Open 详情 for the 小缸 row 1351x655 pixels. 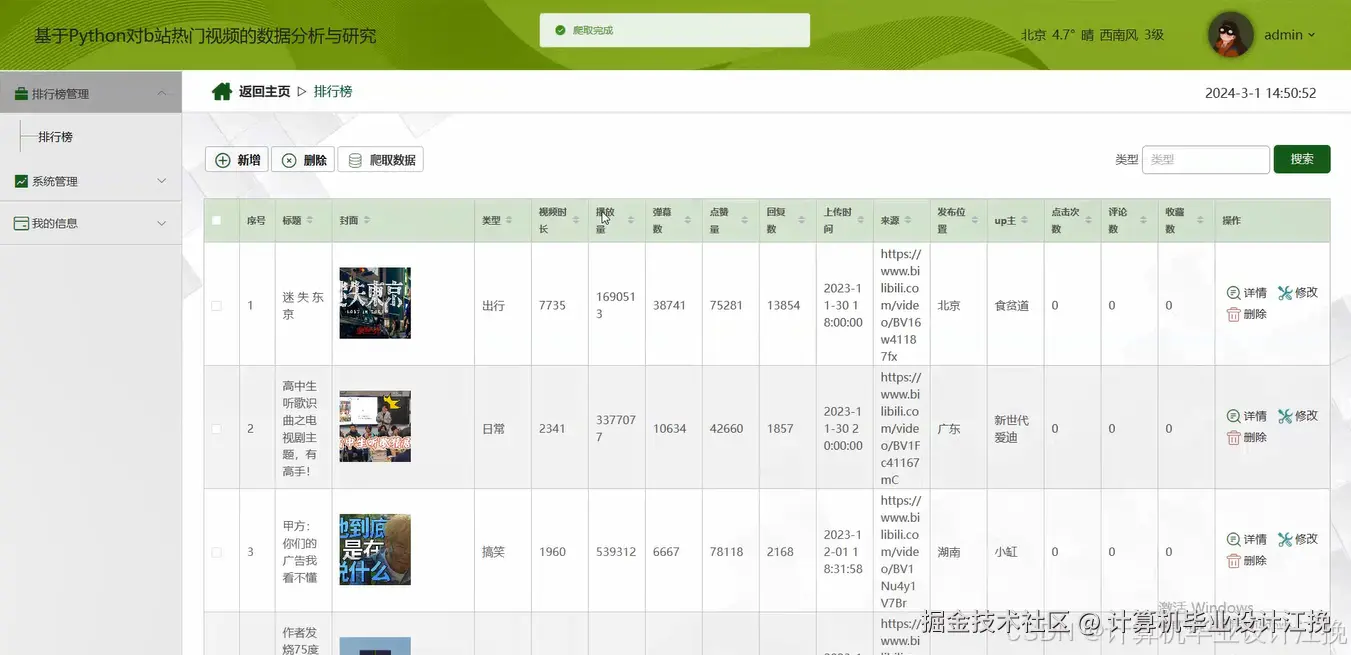click(1247, 540)
